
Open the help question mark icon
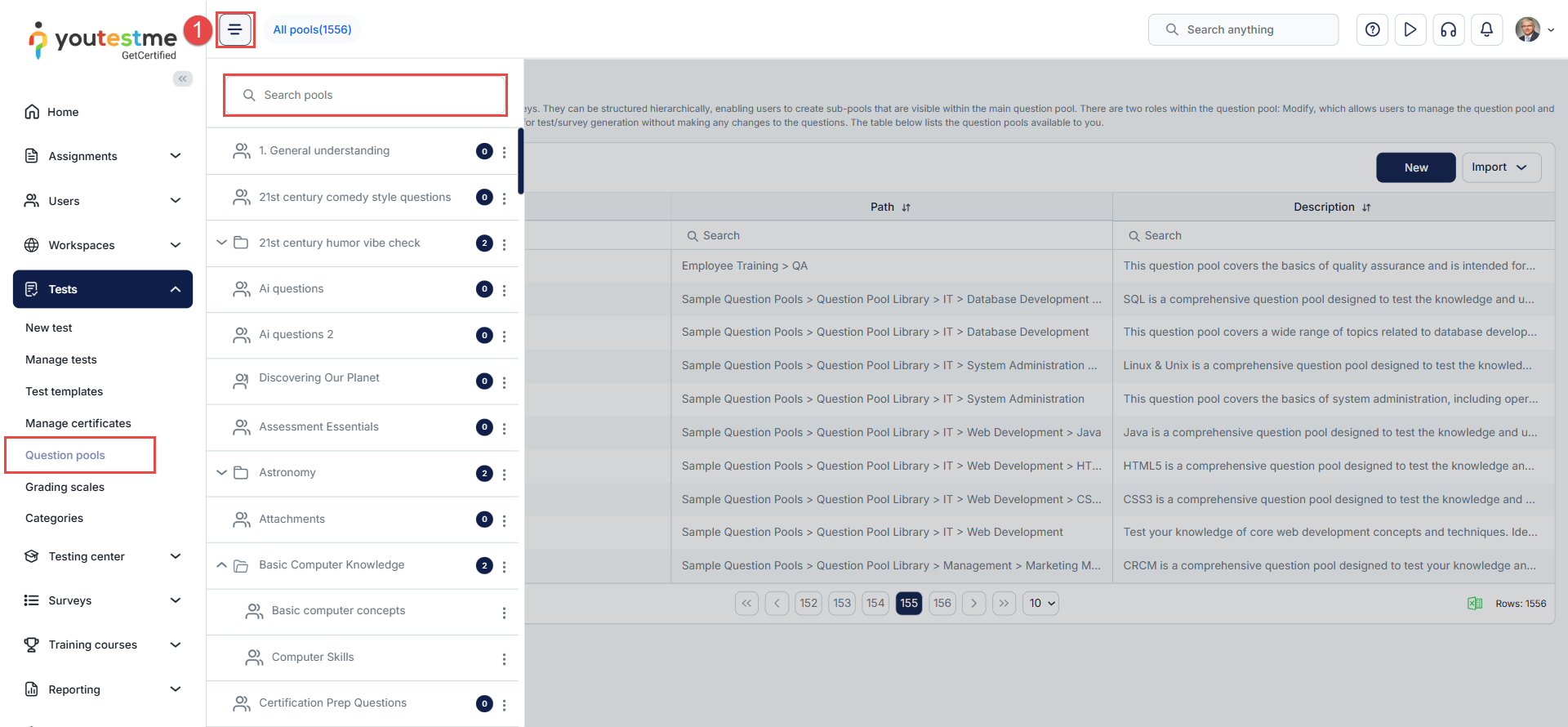pyautogui.click(x=1373, y=29)
